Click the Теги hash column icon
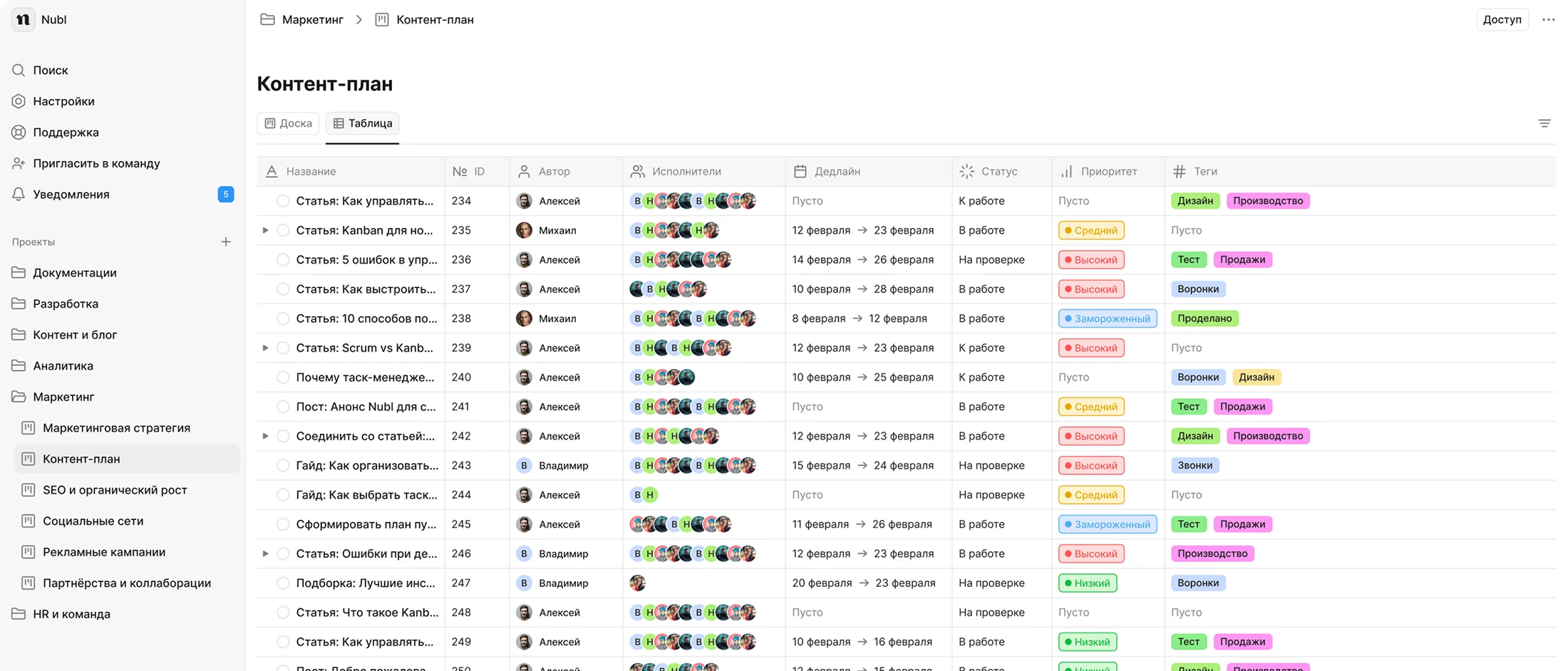Viewport: 1568px width, 671px height. click(1180, 172)
